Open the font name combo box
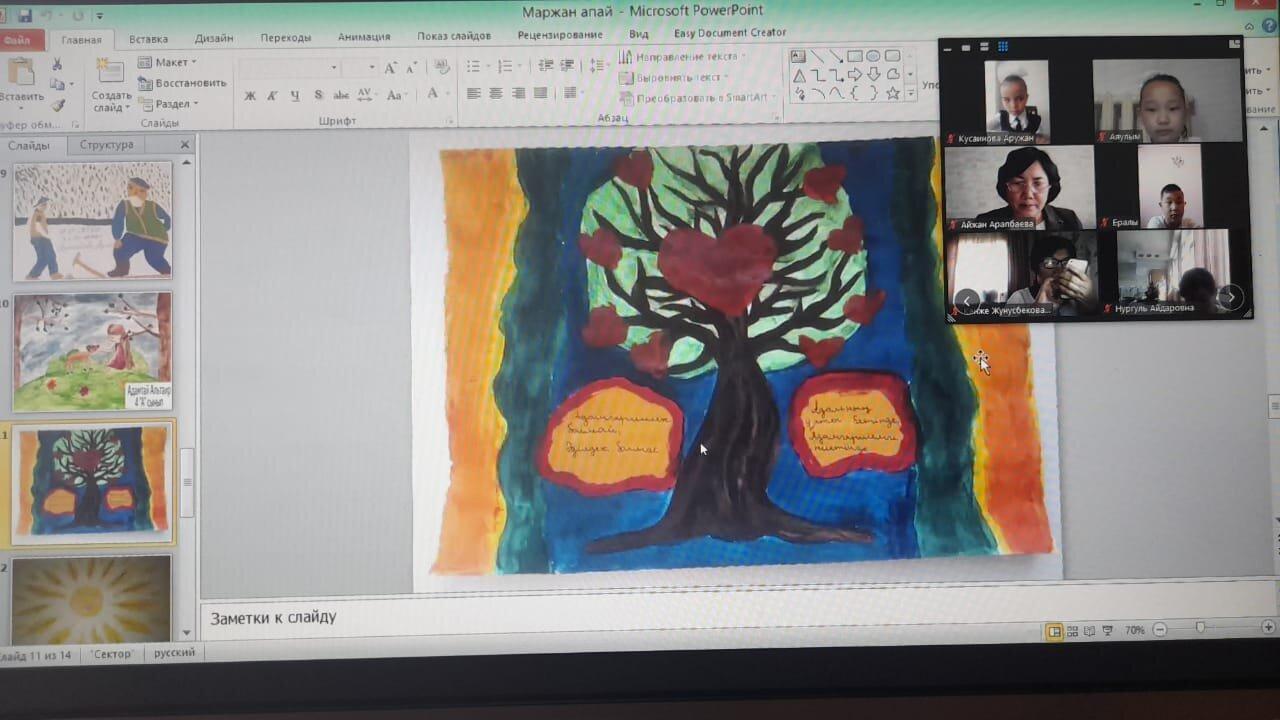This screenshot has height=720, width=1280. click(x=288, y=68)
